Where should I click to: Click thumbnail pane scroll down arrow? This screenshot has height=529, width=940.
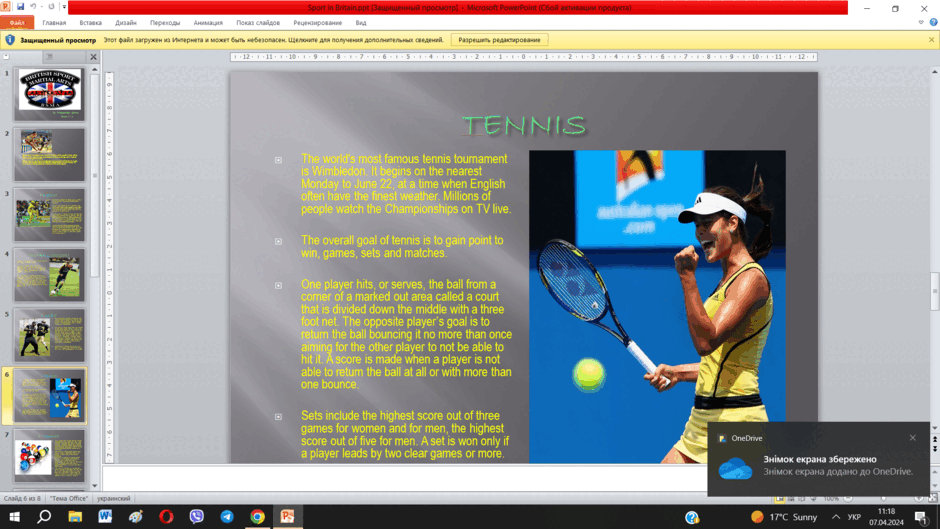point(94,486)
